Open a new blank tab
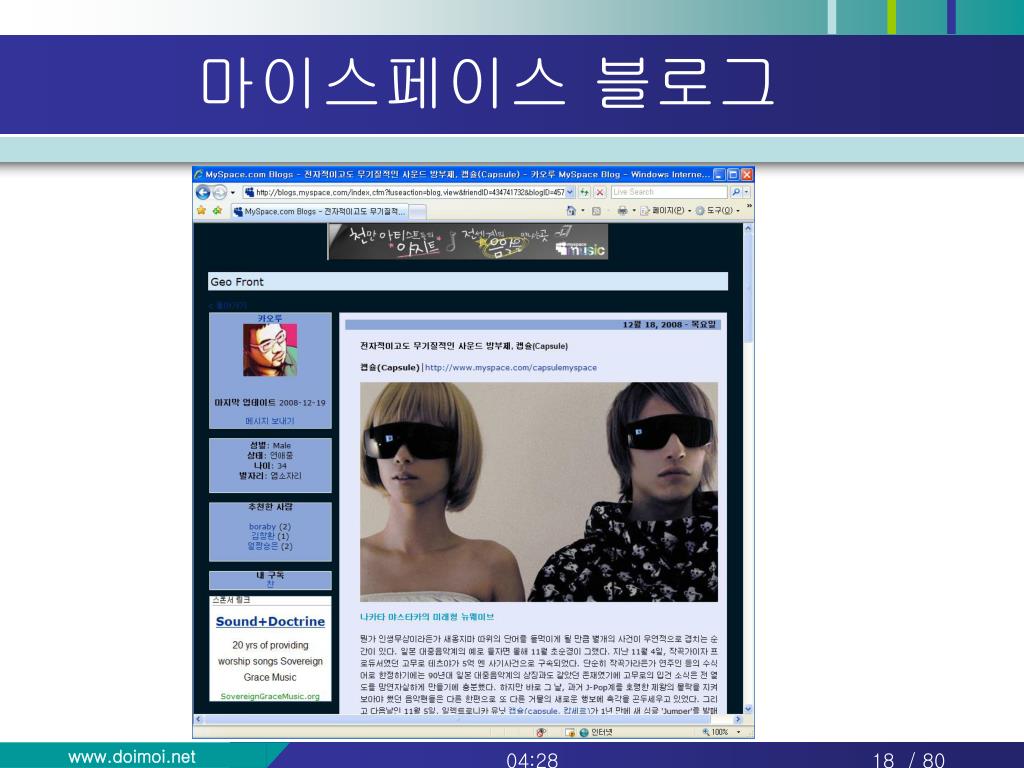Screen dimensions: 1024x768 (418, 212)
